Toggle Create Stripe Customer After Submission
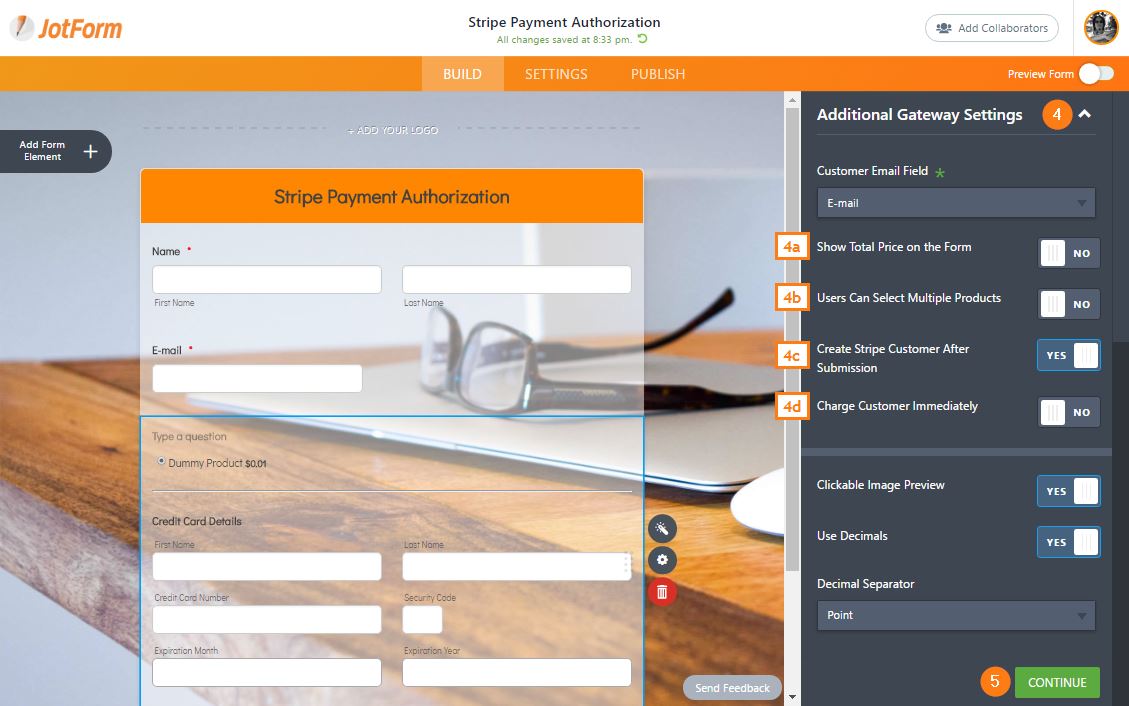The image size is (1129, 706). (1069, 356)
